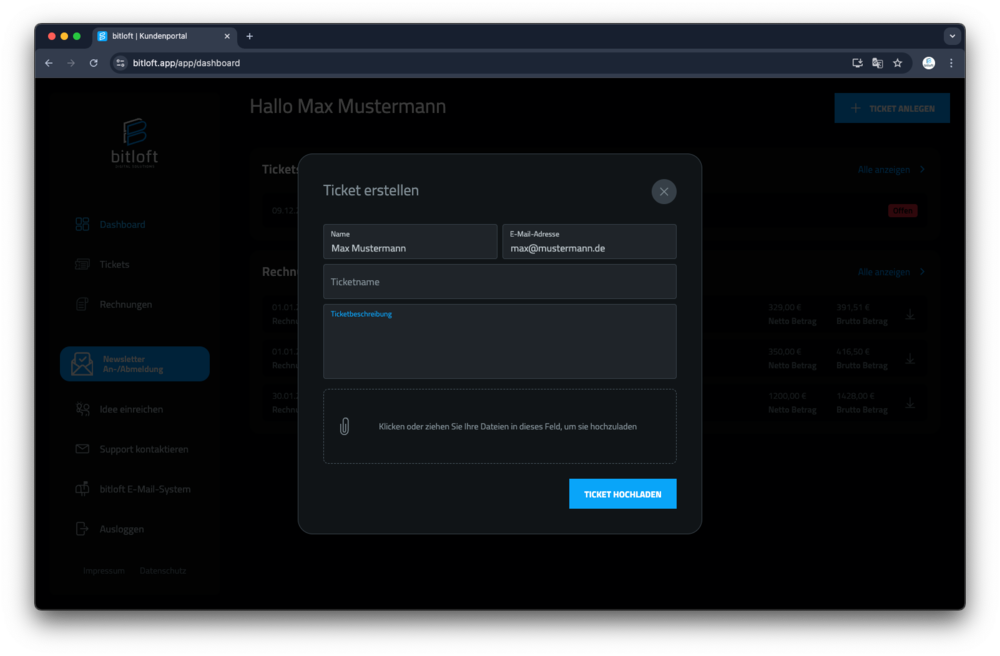Bookmark this page with star icon
This screenshot has width=1000, height=656.
[x=897, y=63]
